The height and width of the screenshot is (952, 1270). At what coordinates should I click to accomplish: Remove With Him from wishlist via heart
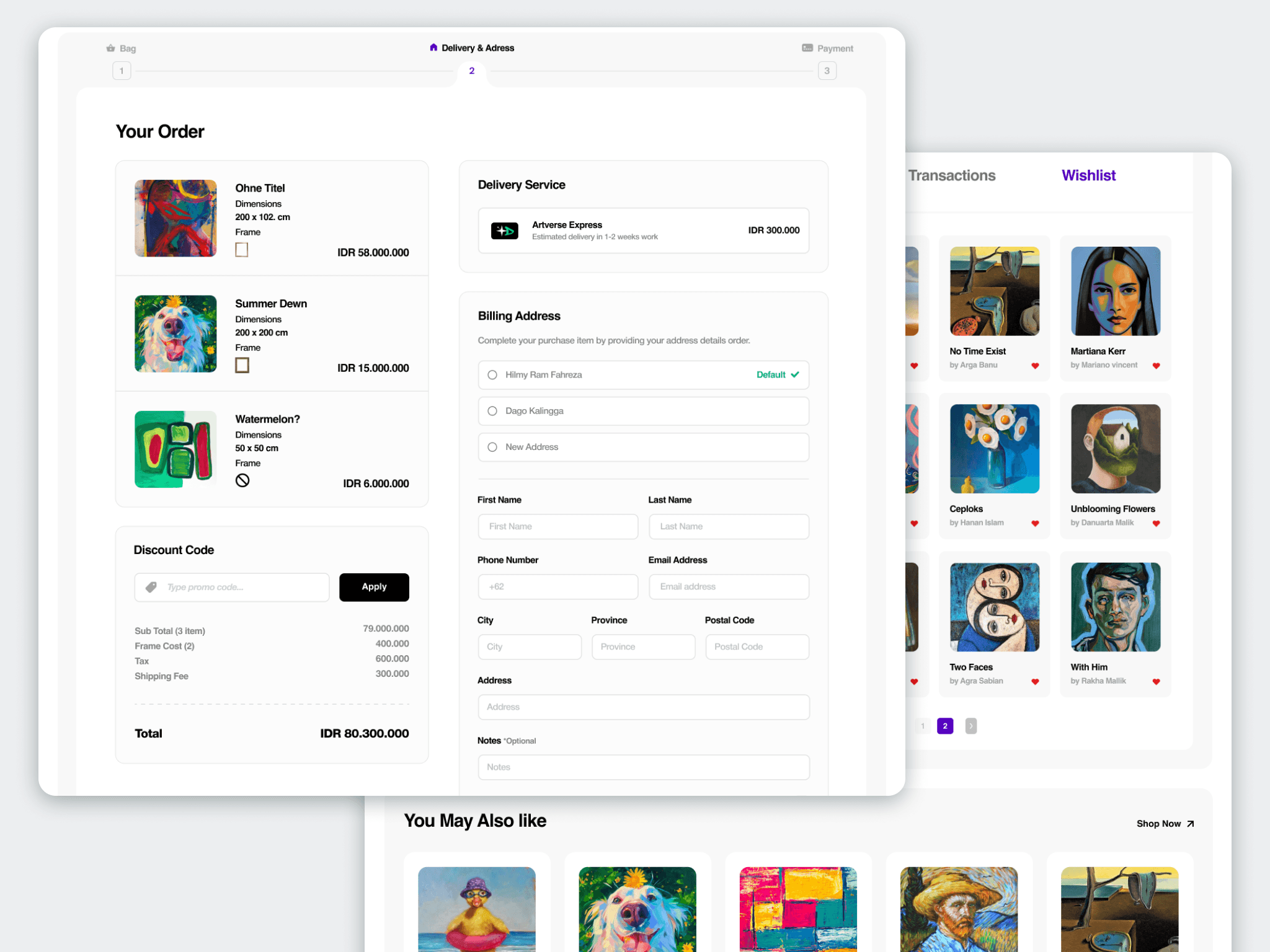click(x=1156, y=682)
